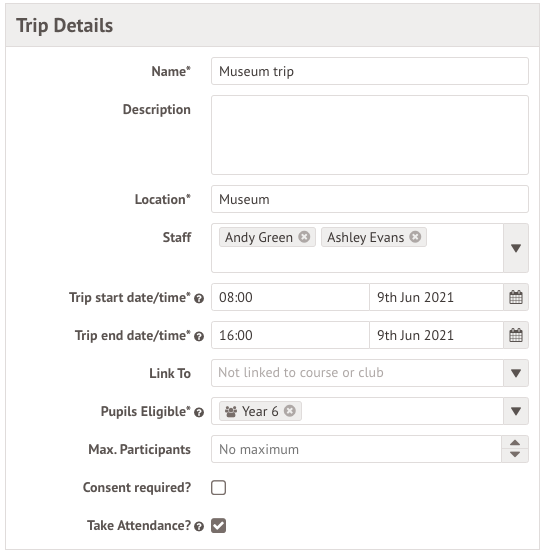Remove Andy Green from staff list
548x559 pixels.
304,237
